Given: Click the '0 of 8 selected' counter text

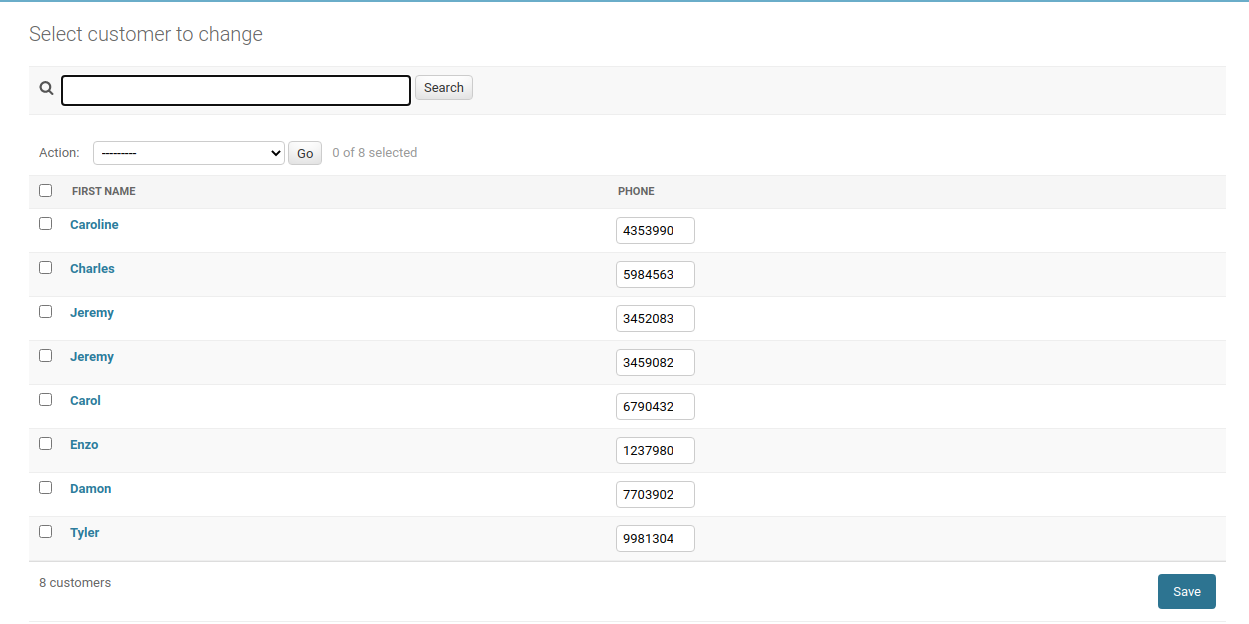Looking at the screenshot, I should coord(375,153).
